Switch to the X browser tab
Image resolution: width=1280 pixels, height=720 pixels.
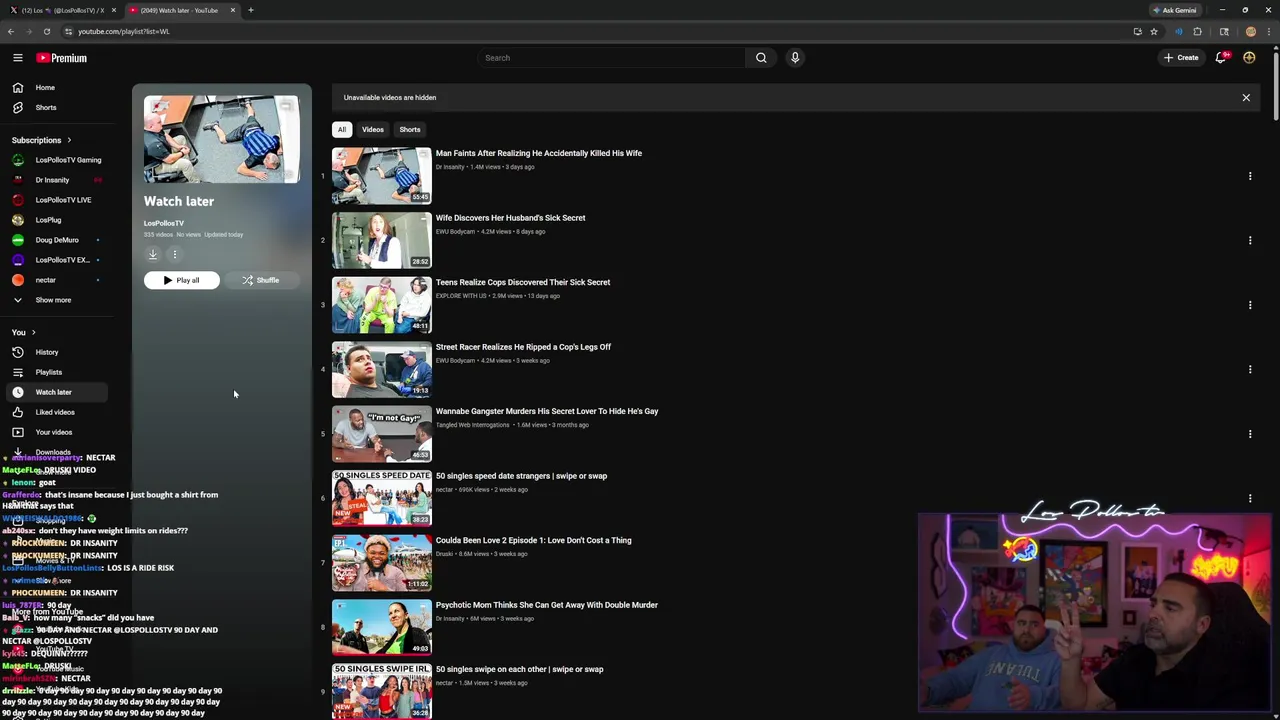coord(62,10)
